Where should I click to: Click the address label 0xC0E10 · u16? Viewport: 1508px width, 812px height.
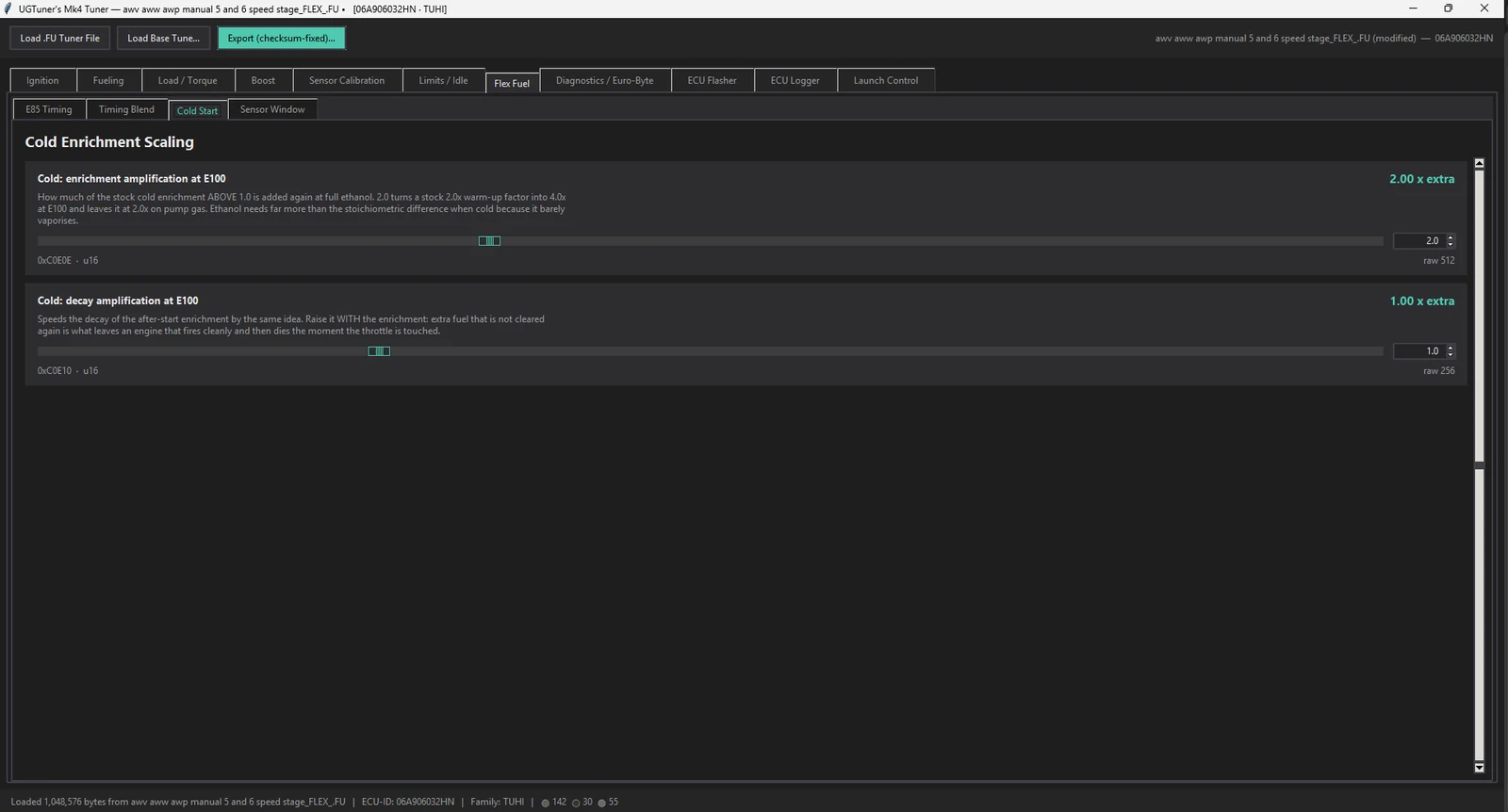[68, 371]
